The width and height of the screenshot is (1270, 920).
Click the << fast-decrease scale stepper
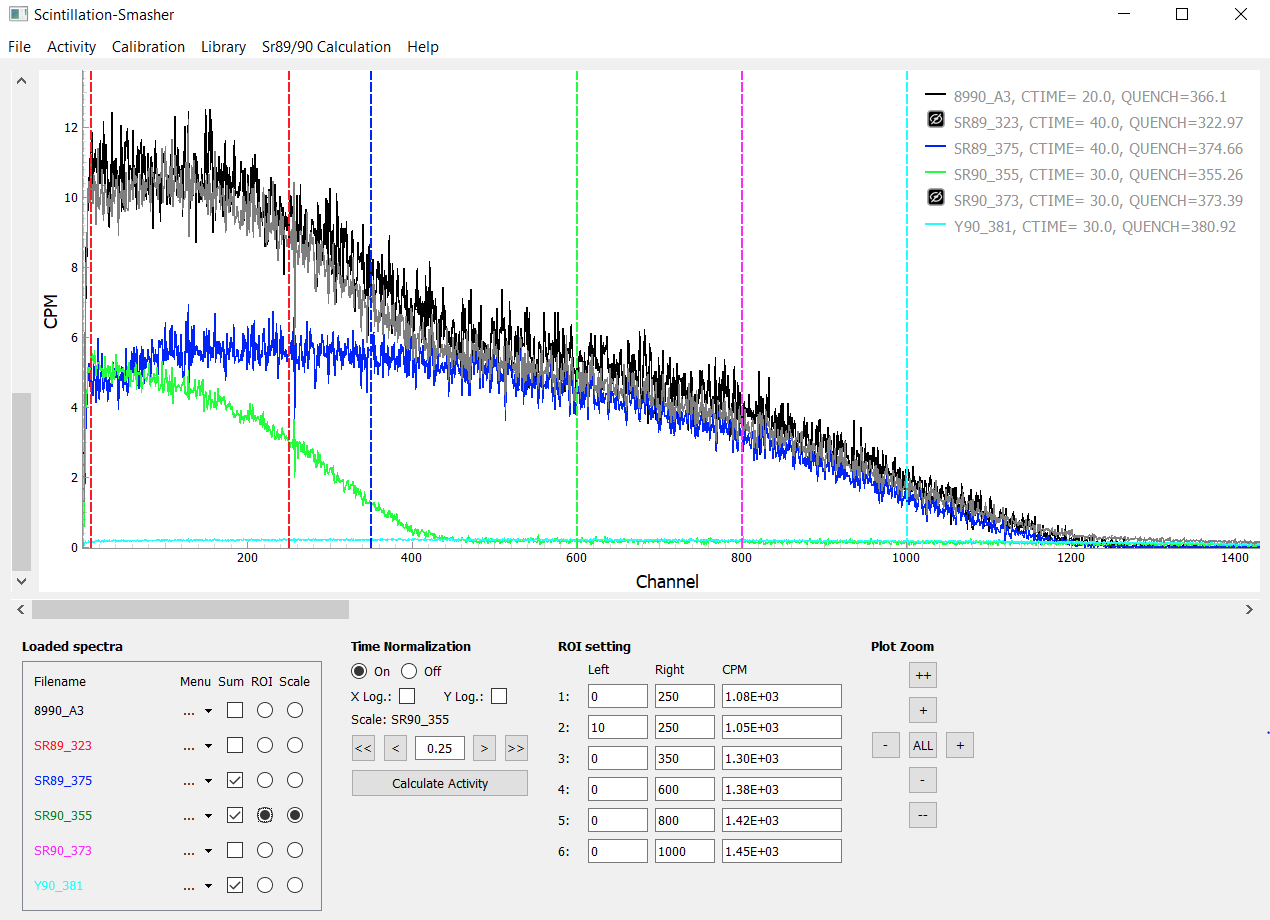tap(363, 749)
